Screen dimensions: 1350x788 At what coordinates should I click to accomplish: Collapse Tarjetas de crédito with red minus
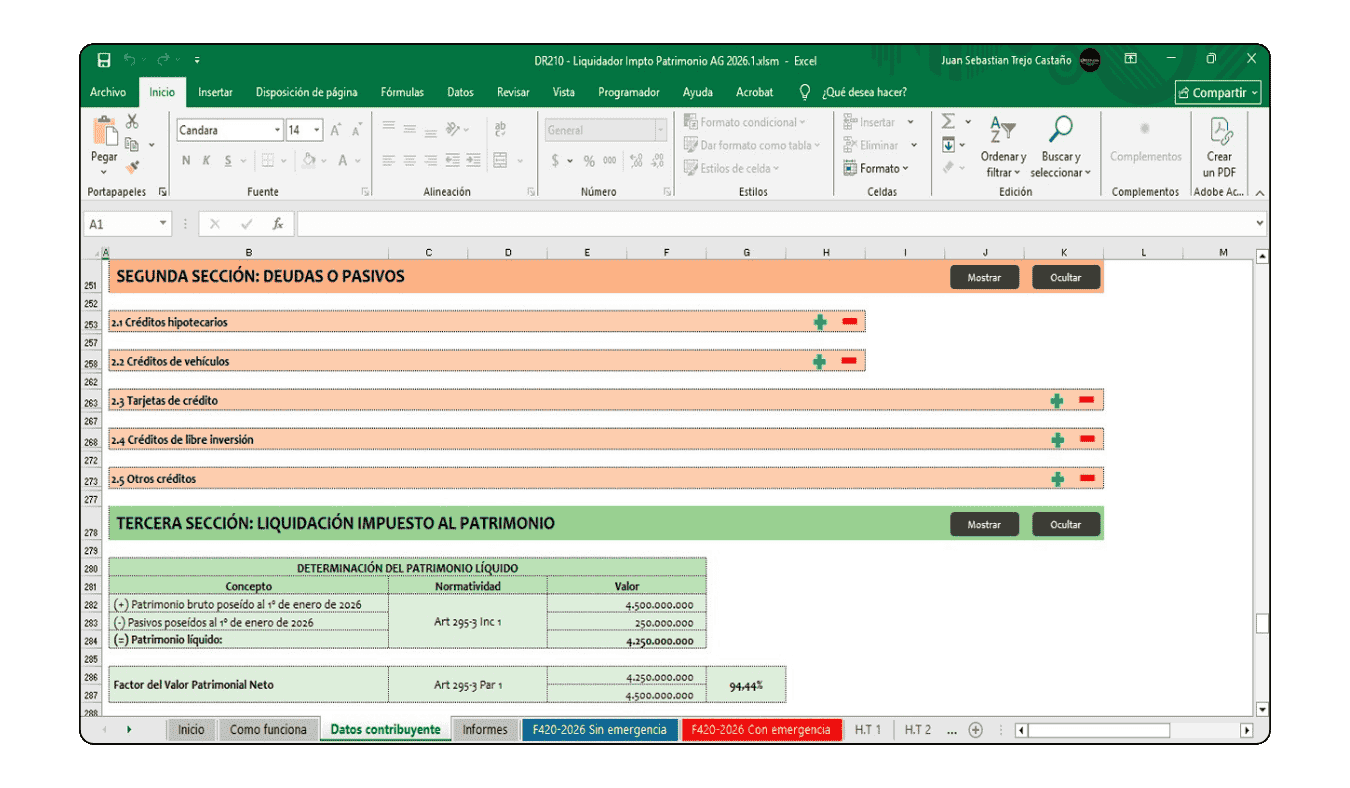click(1087, 400)
